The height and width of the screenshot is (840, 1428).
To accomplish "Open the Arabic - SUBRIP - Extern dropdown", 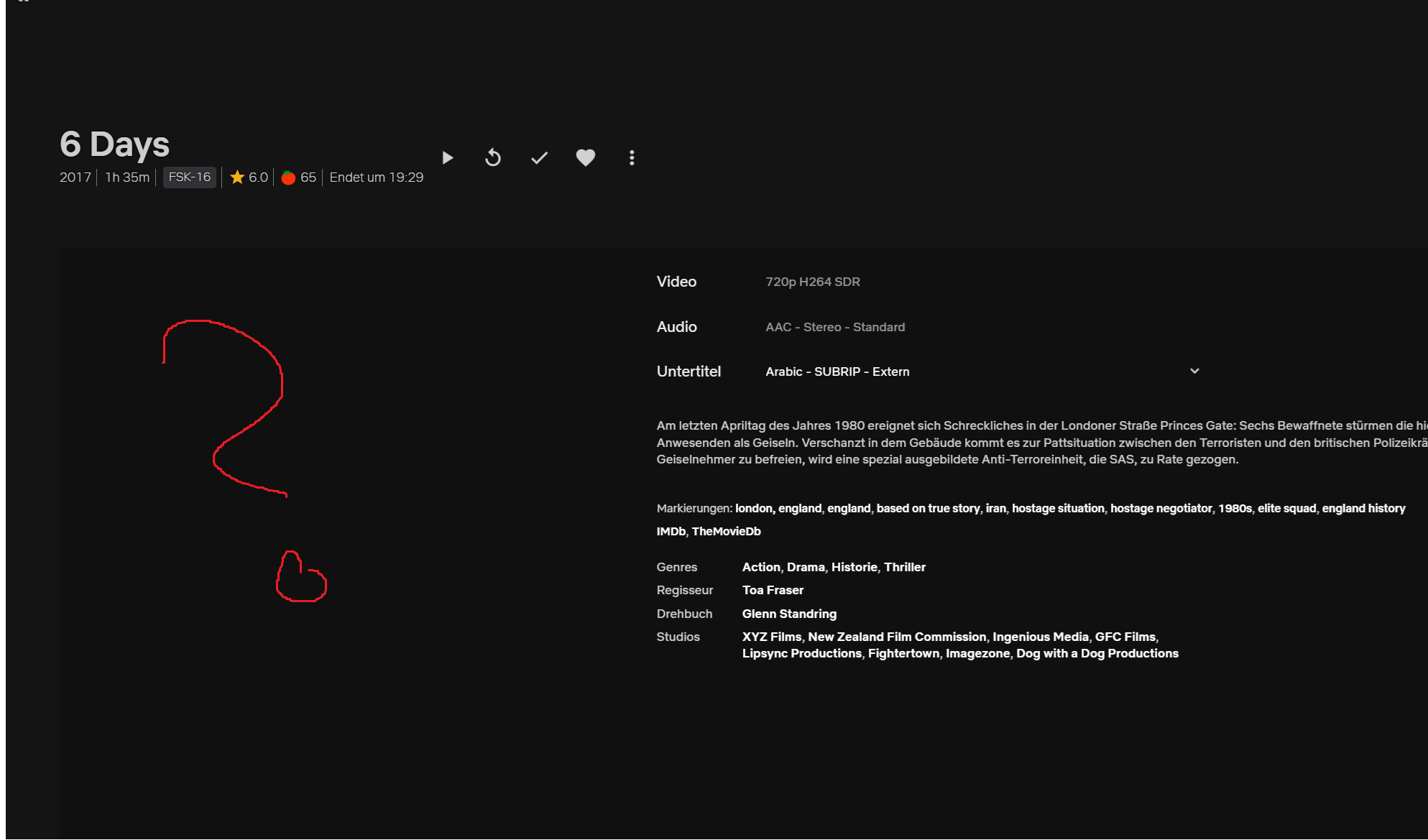I will point(837,371).
